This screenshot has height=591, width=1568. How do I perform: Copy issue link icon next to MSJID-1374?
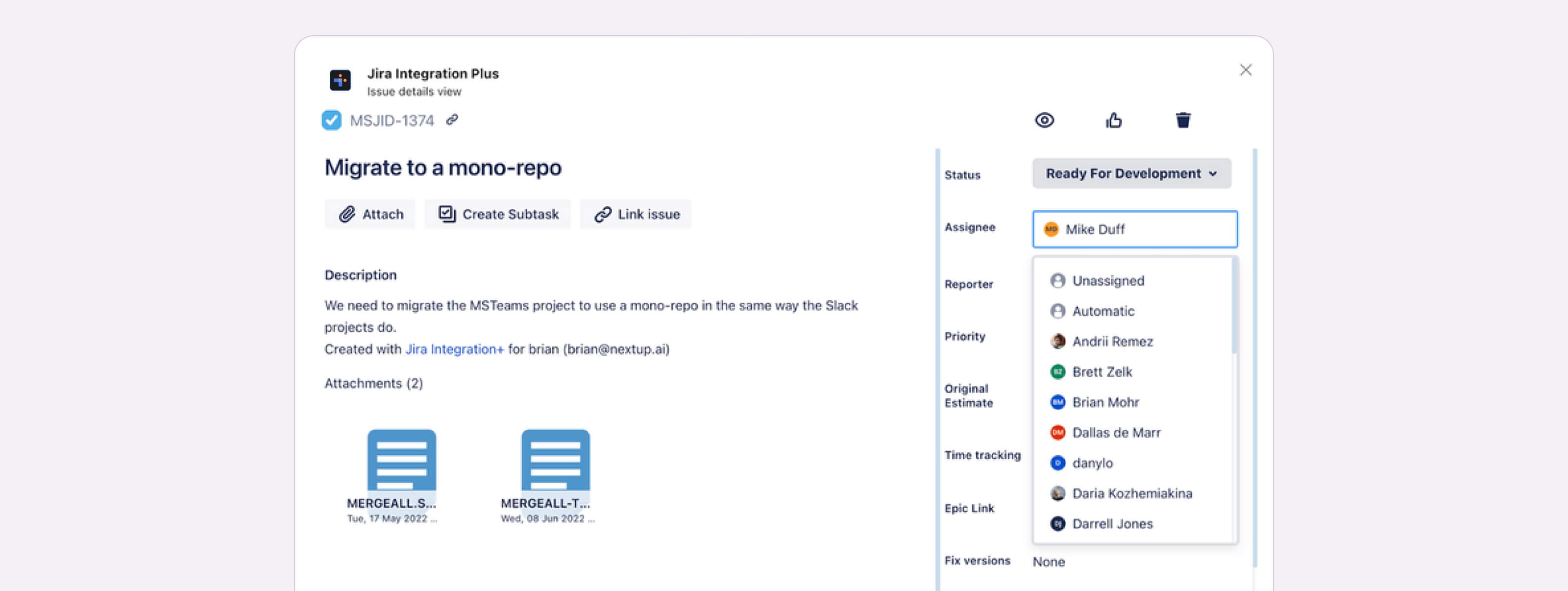452,120
